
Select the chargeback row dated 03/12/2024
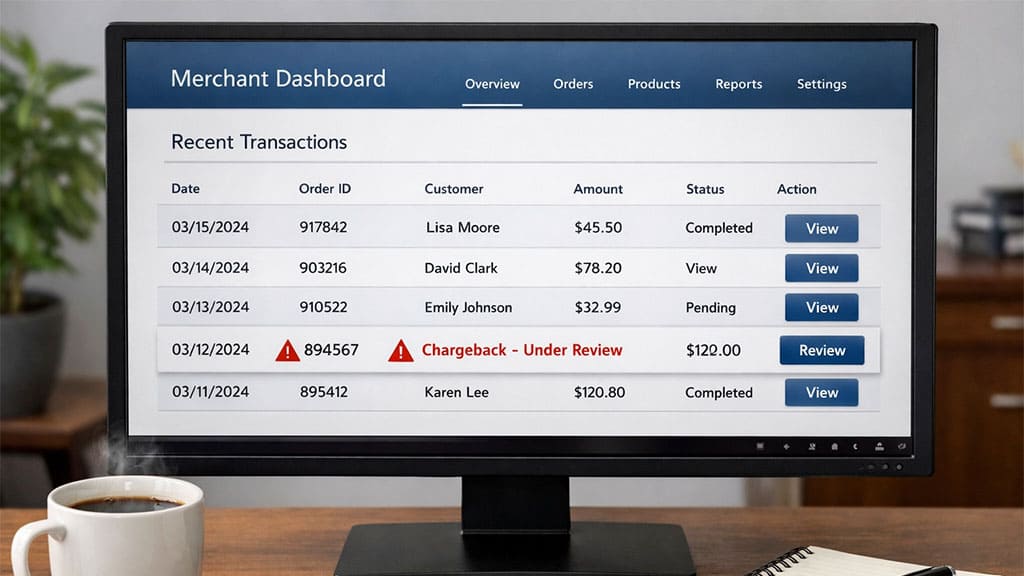click(520, 350)
